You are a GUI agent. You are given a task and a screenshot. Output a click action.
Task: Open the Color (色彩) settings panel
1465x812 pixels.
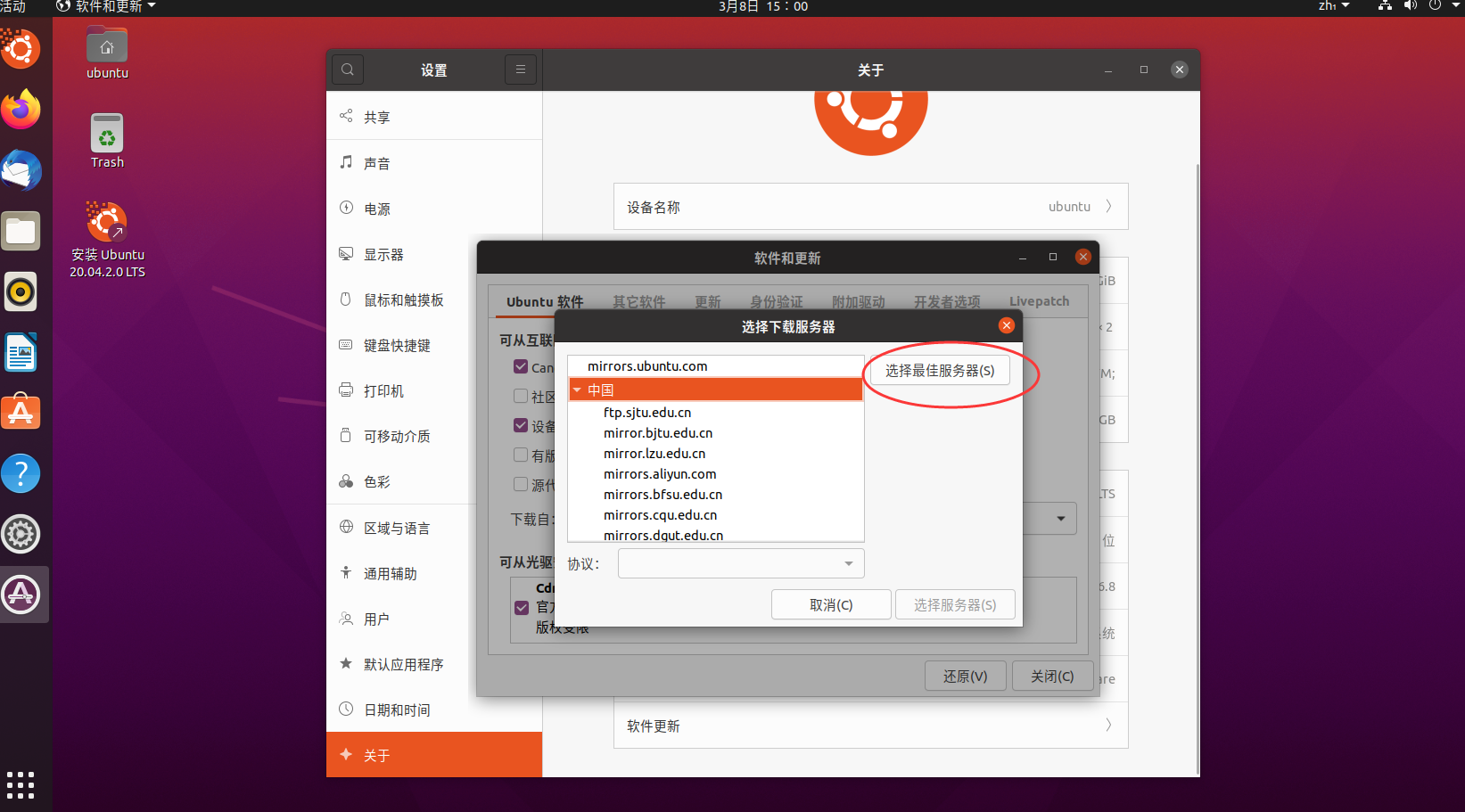pos(401,481)
